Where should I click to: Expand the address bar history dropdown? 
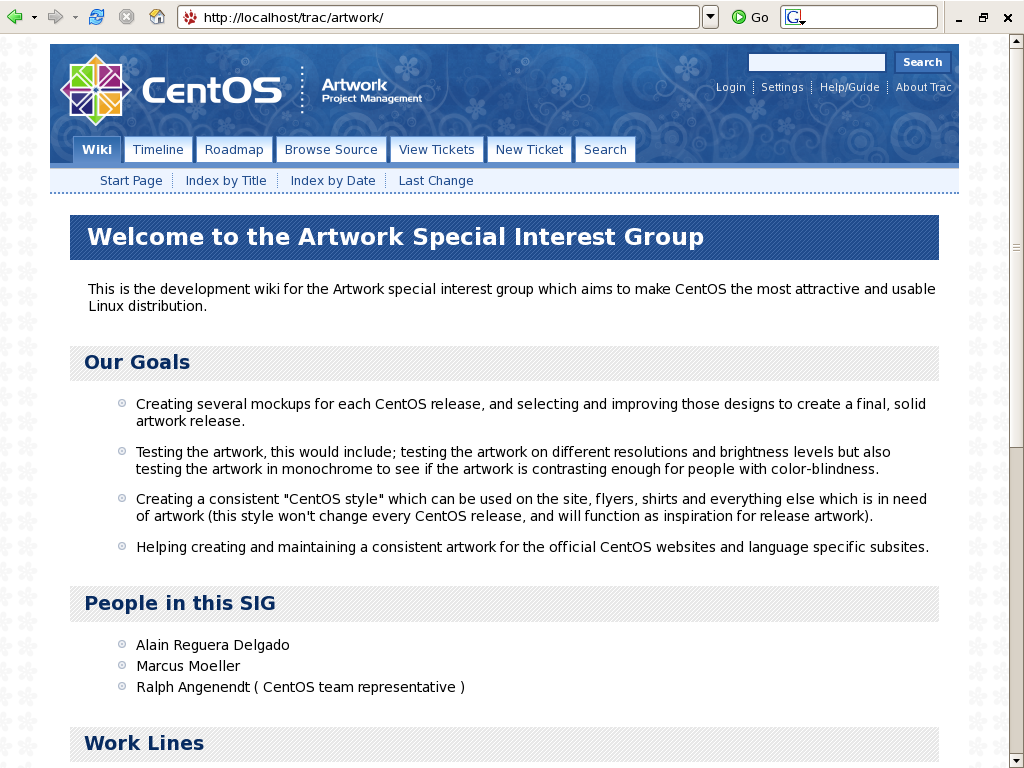pos(711,18)
